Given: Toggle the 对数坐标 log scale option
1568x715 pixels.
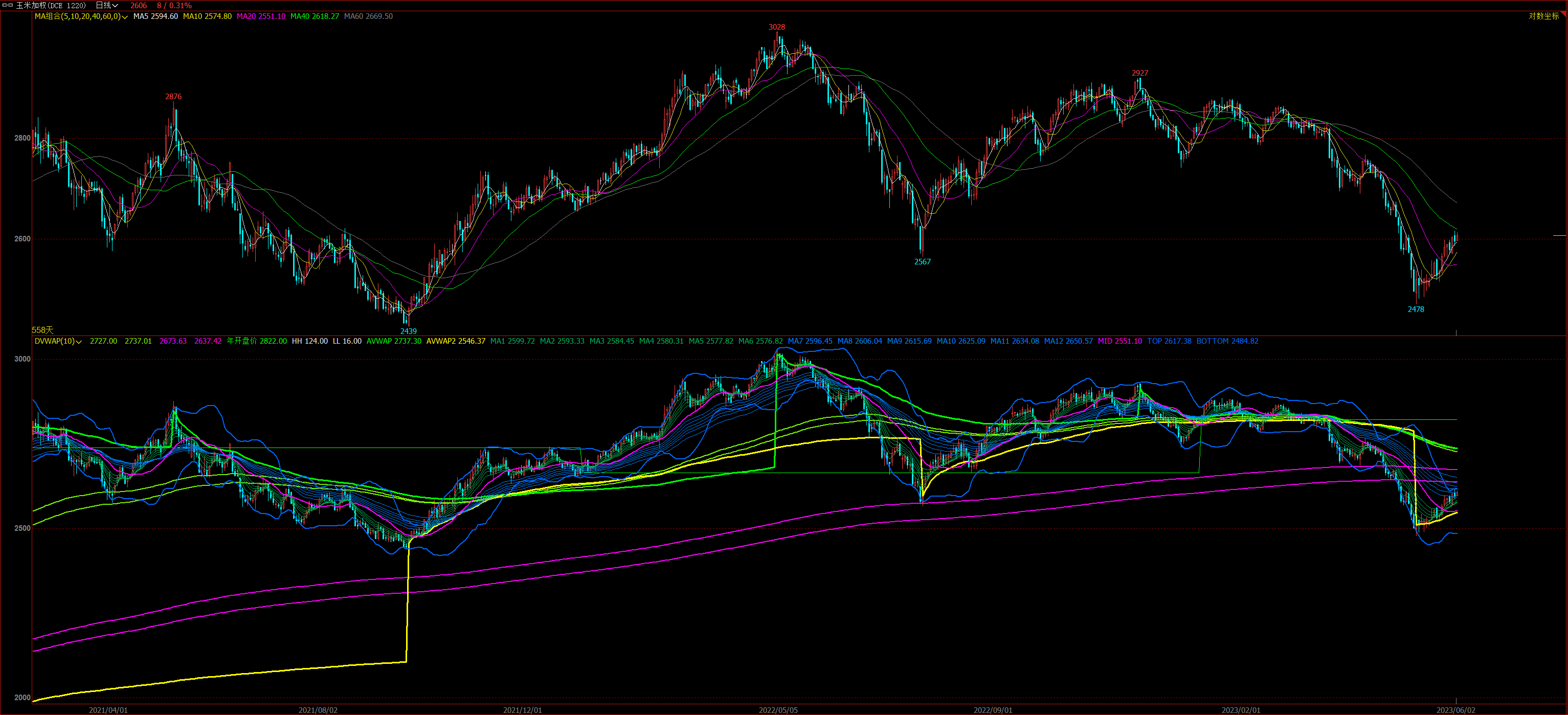Looking at the screenshot, I should [1543, 16].
